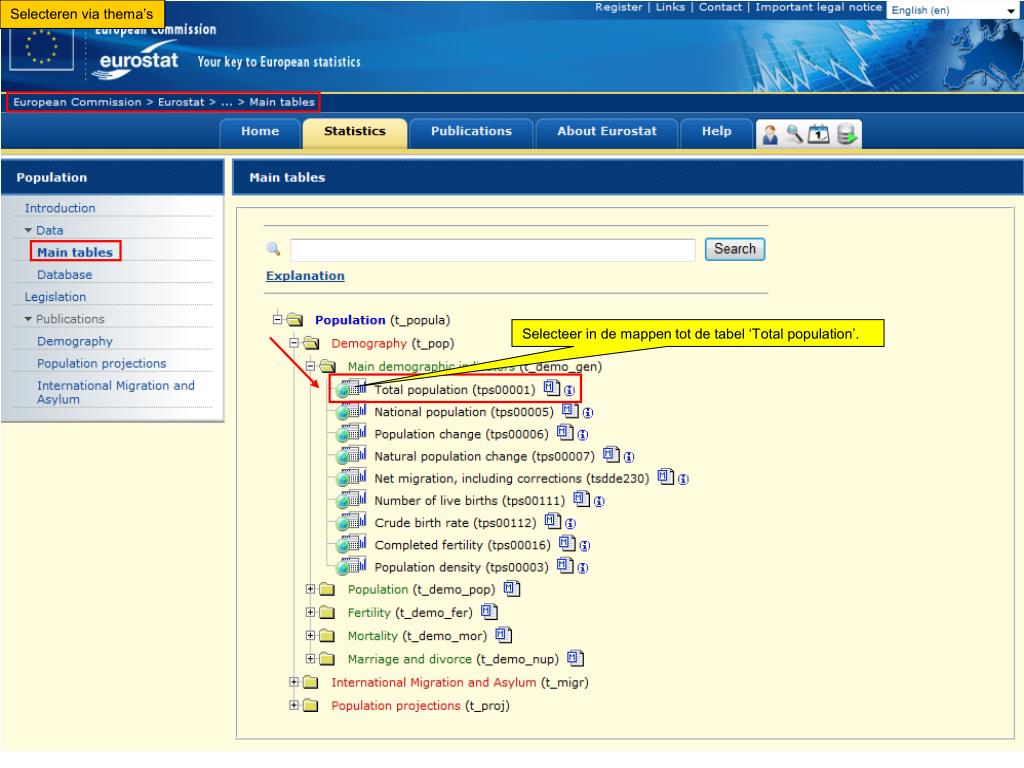
Task: Expand the Marriage and divorce folder
Action: coord(310,659)
